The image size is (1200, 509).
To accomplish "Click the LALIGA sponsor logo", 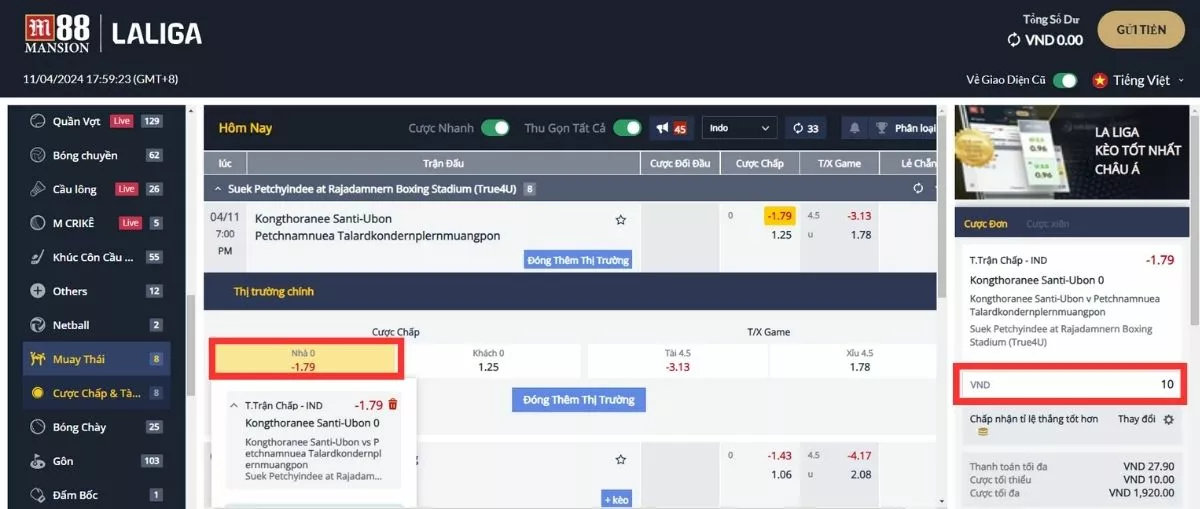I will [157, 33].
